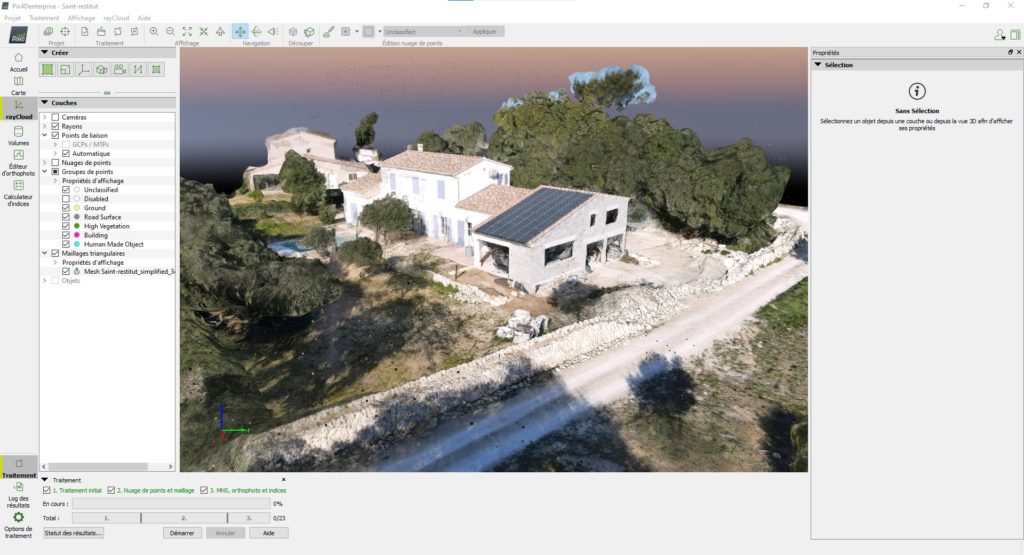Screen dimensions: 1024x555
Task: Click the edit clipping box icon
Action: tap(309, 31)
